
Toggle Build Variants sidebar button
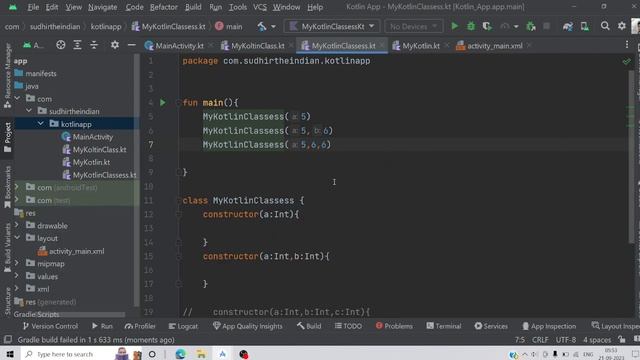tap(7, 248)
